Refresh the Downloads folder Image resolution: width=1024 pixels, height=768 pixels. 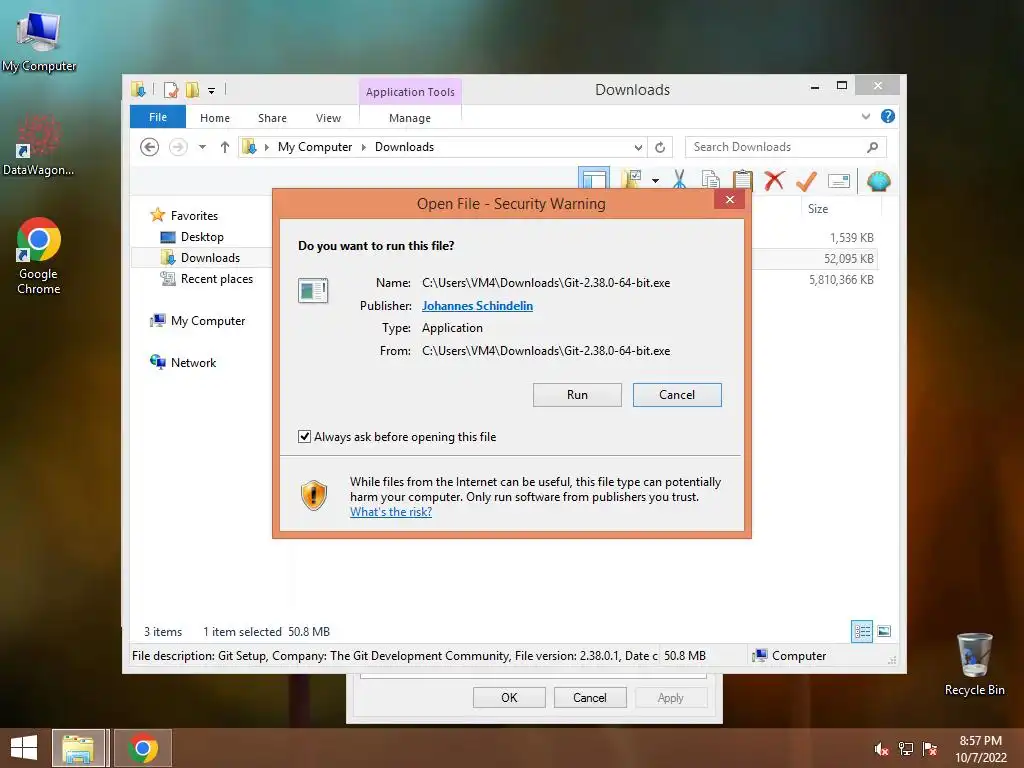coord(660,148)
